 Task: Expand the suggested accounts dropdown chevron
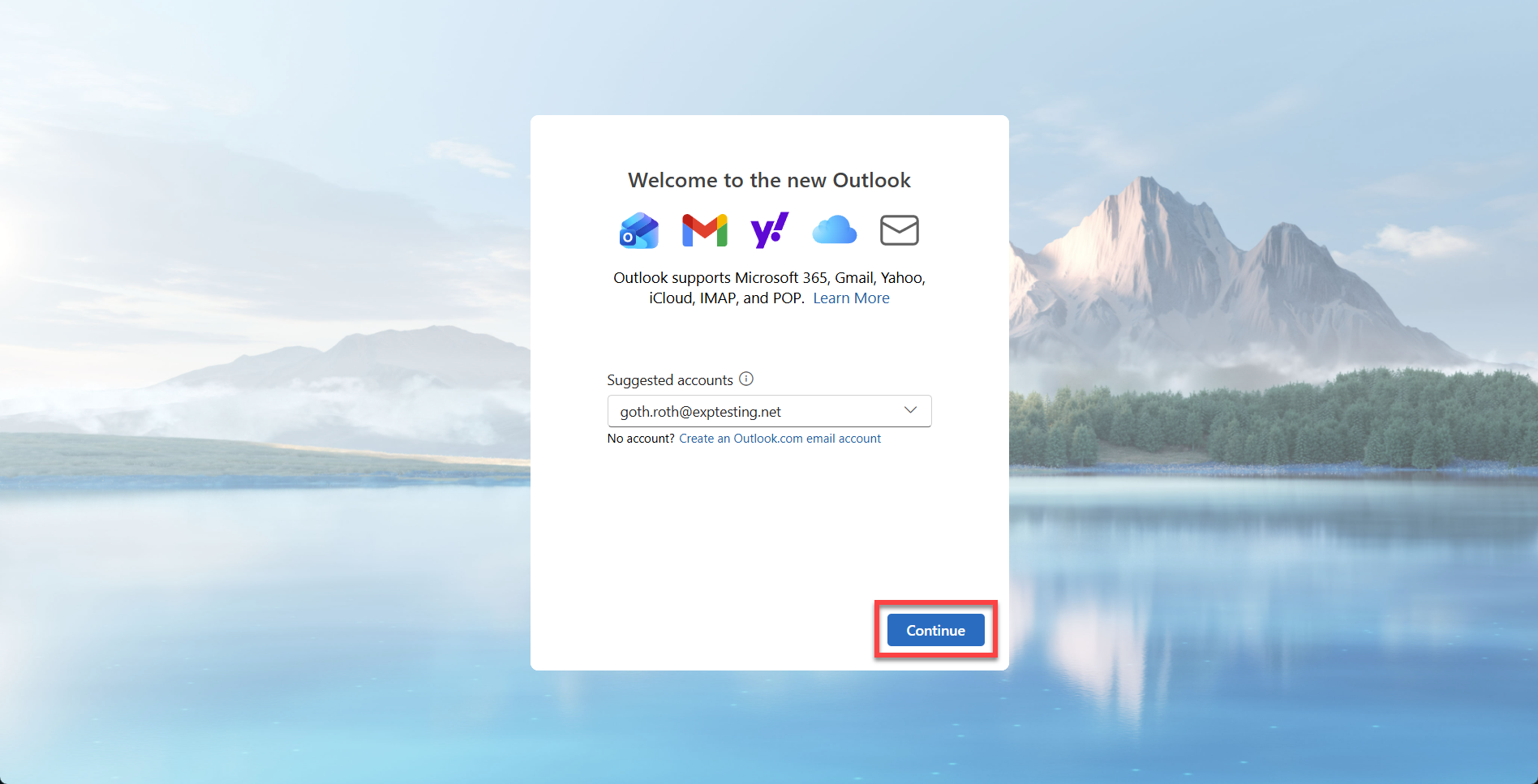click(910, 410)
